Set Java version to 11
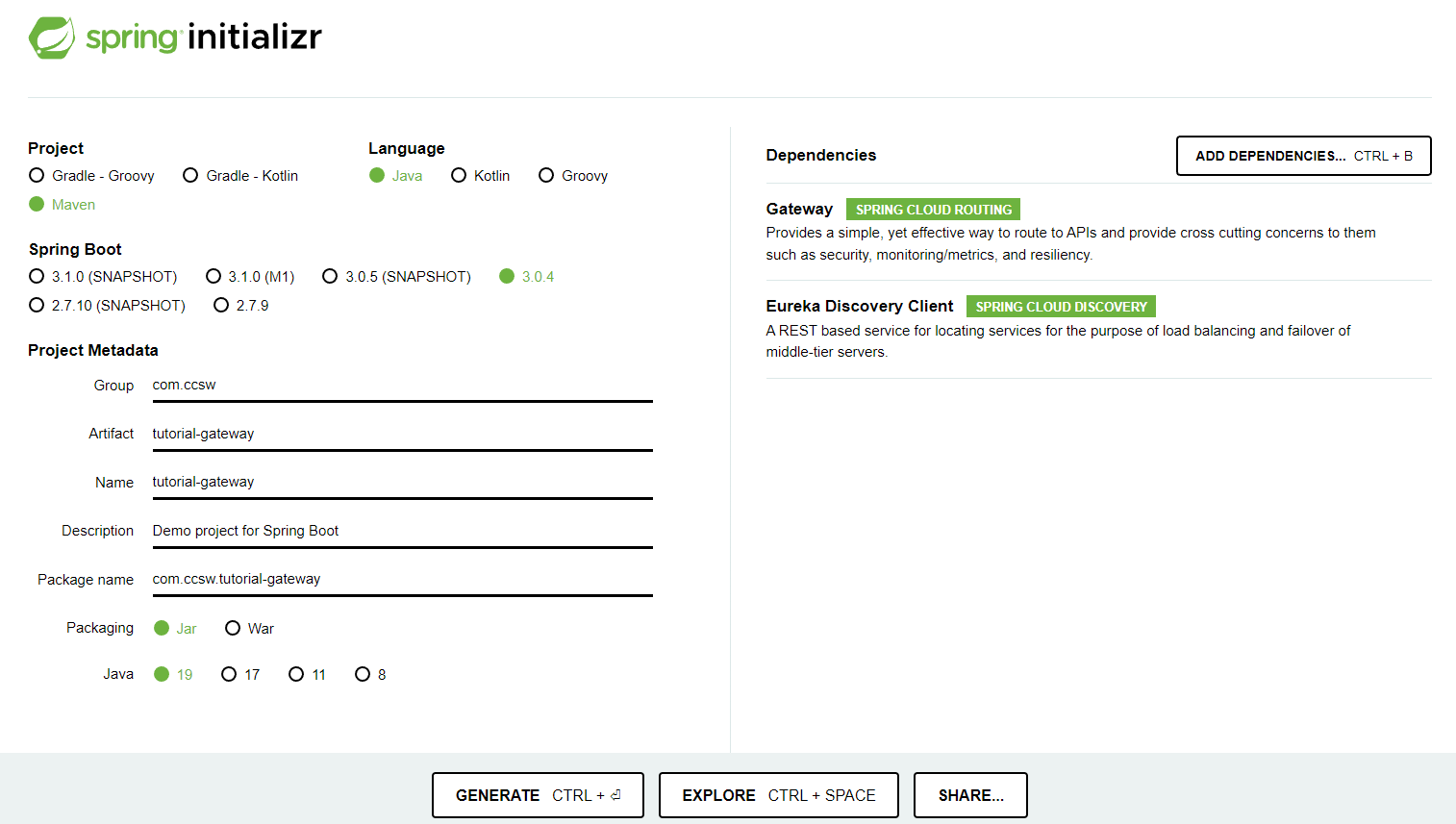The height and width of the screenshot is (824, 1456). (x=297, y=674)
